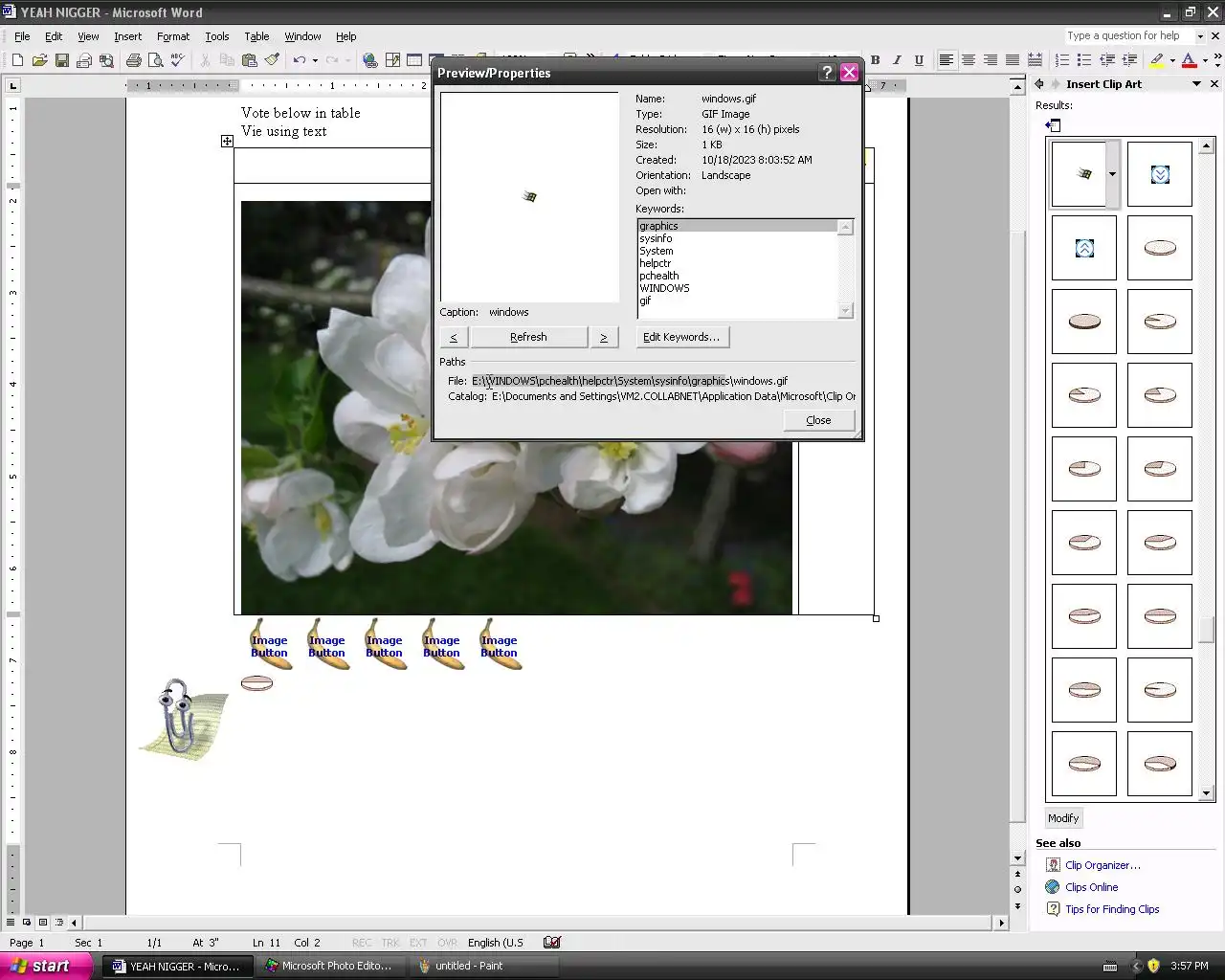Apply the yellow highlight color
The image size is (1225, 980).
click(1157, 60)
